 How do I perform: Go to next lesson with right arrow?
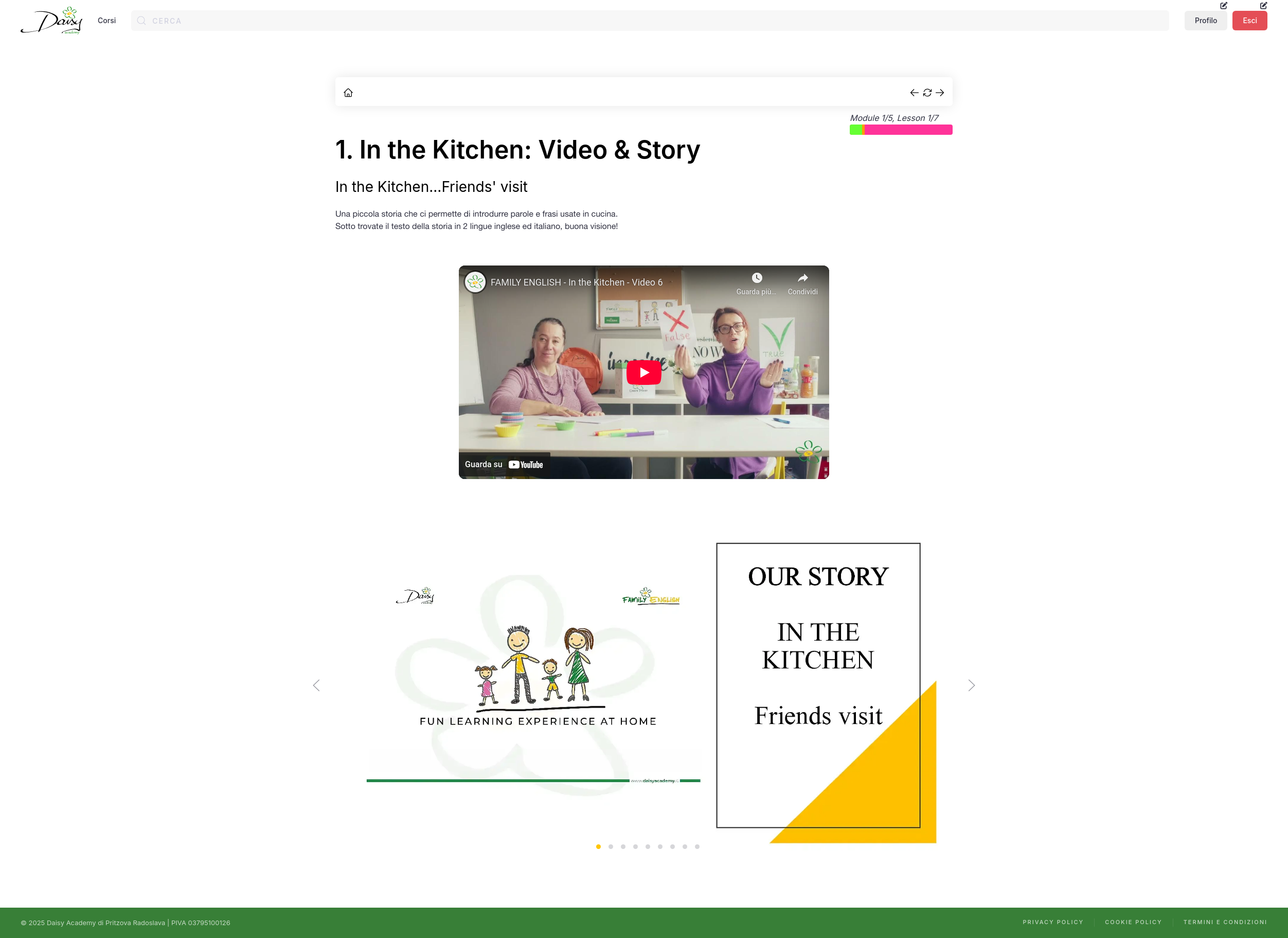pos(940,93)
